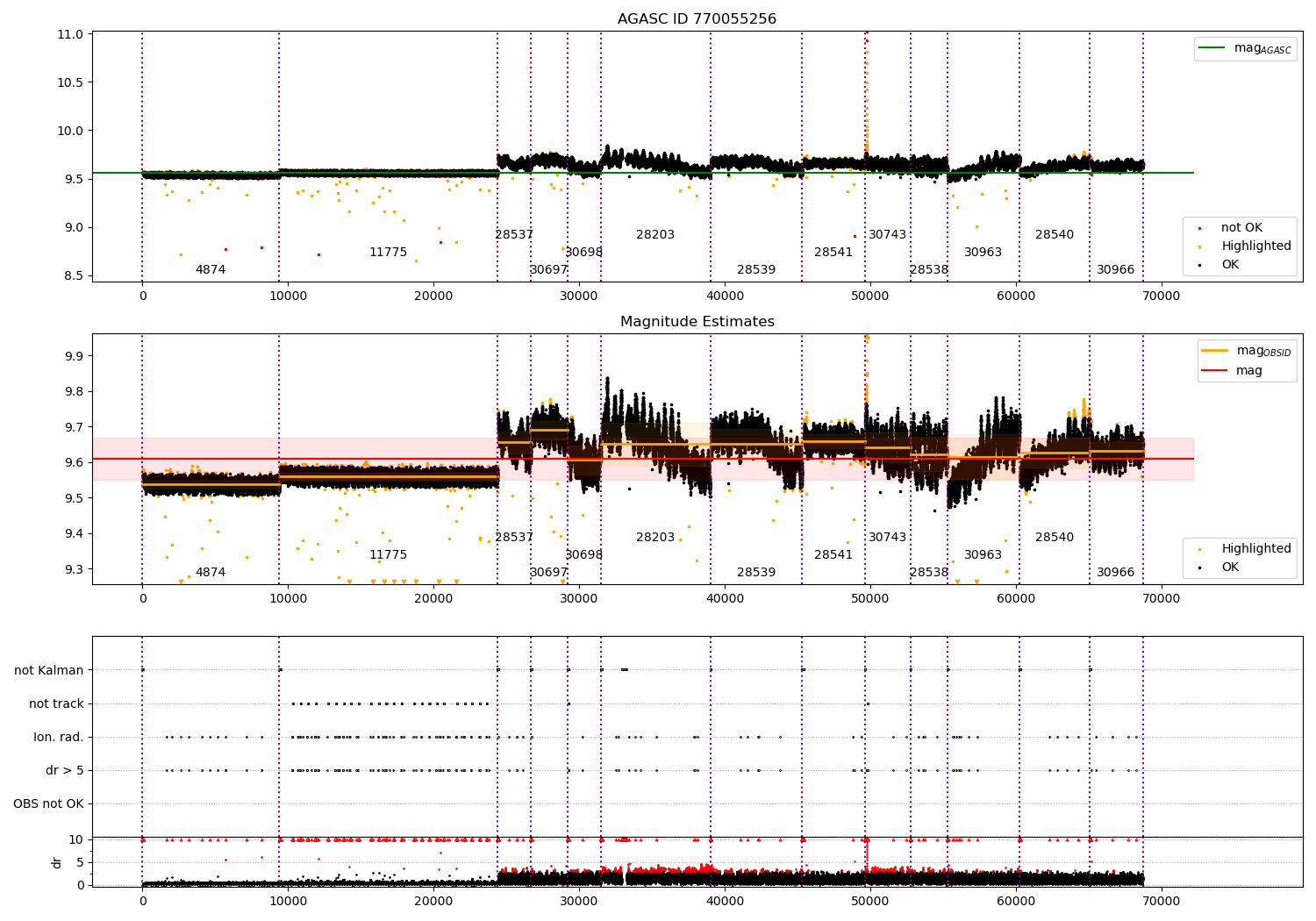The height and width of the screenshot is (921, 1316).
Task: Click the Magnitude Estimates subplot title
Action: pos(697,322)
